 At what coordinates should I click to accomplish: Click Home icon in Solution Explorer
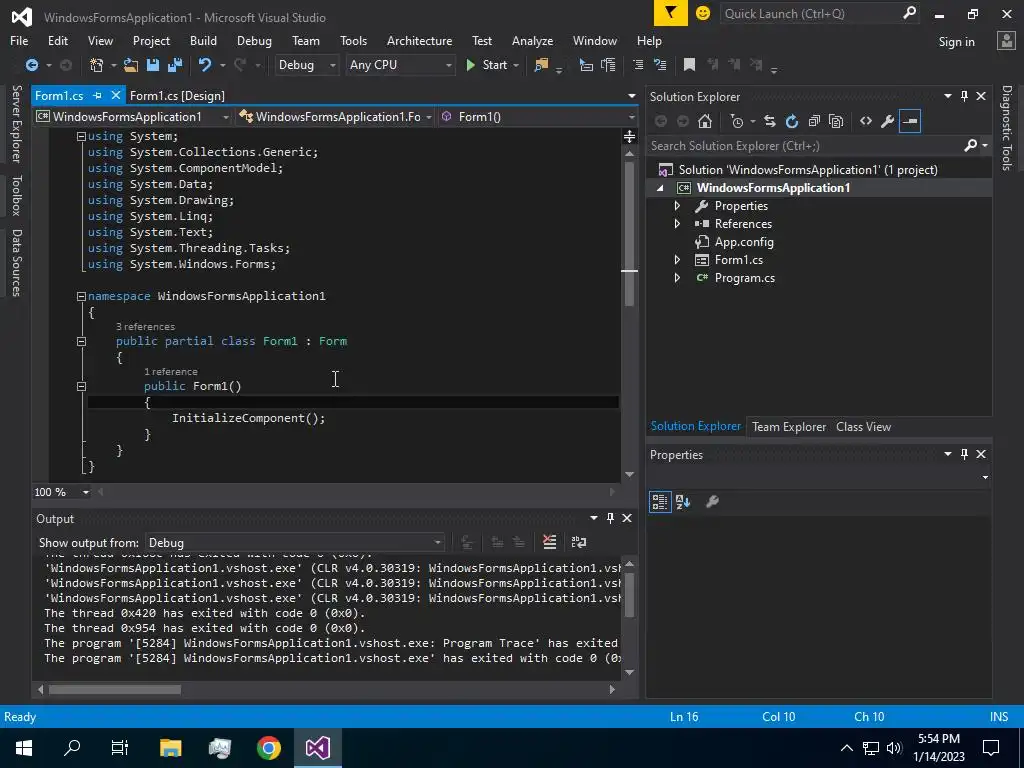click(705, 121)
